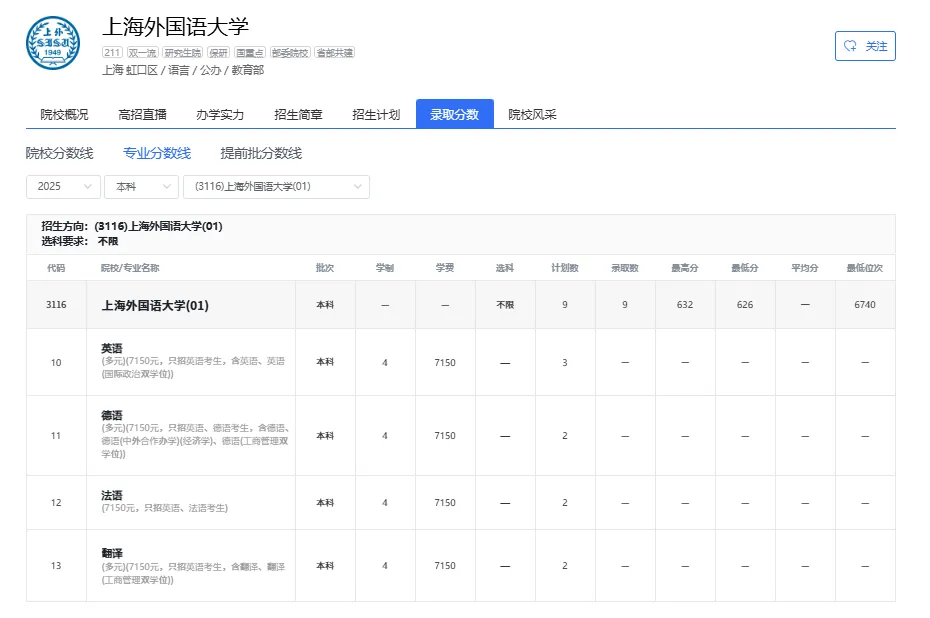Click the lowest score 626 cell
This screenshot has width=930, height=618.
point(745,305)
